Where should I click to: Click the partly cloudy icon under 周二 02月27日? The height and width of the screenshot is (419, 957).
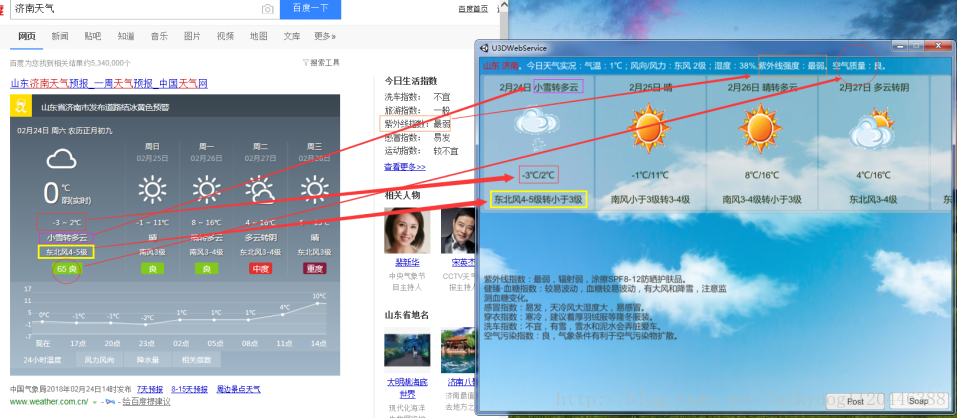261,190
